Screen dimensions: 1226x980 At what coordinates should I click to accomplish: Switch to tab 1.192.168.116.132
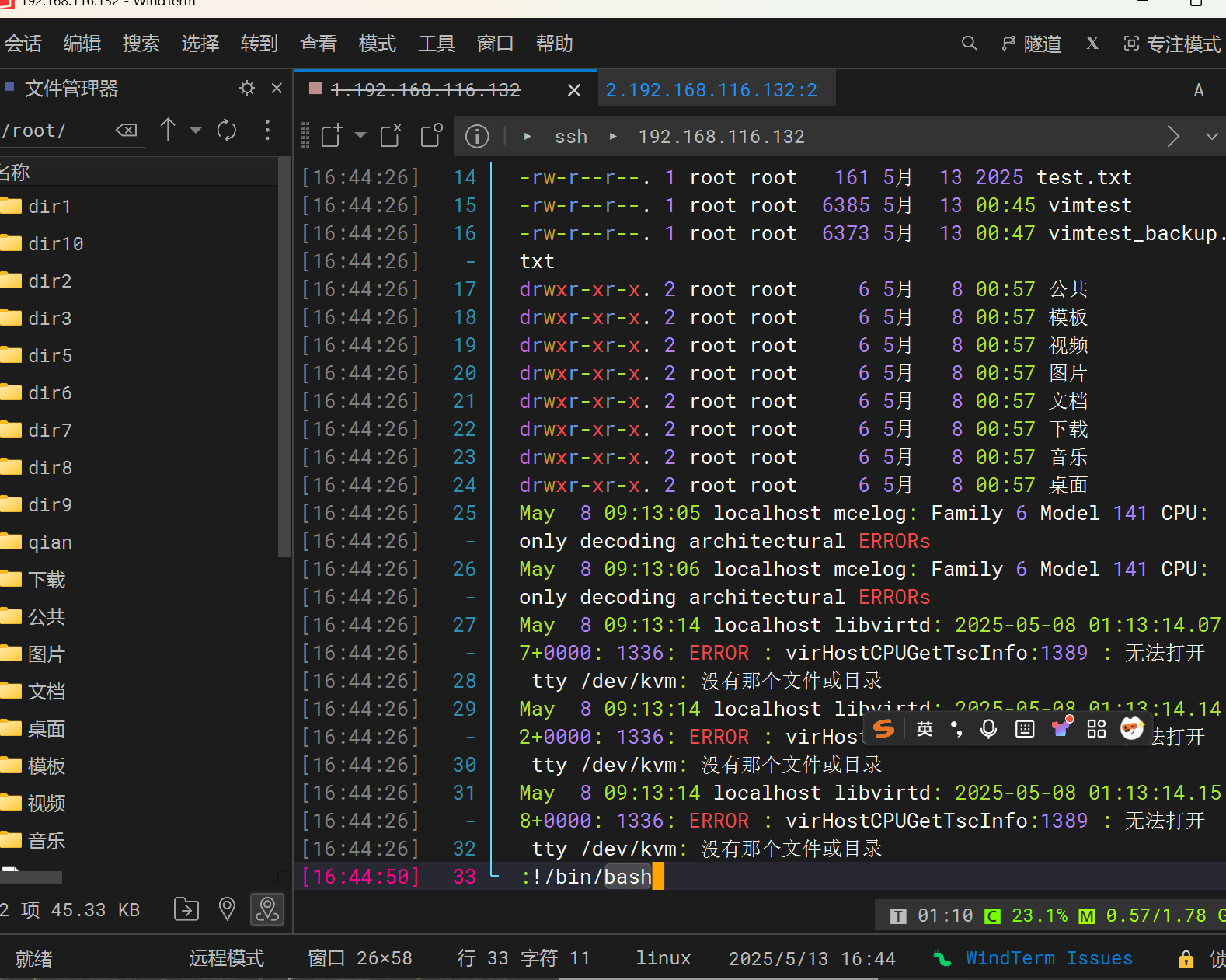coord(426,90)
